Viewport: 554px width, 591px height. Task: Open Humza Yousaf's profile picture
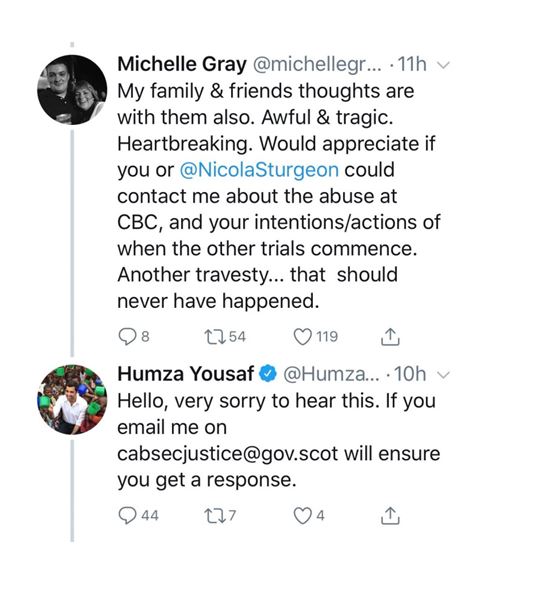pyautogui.click(x=72, y=400)
